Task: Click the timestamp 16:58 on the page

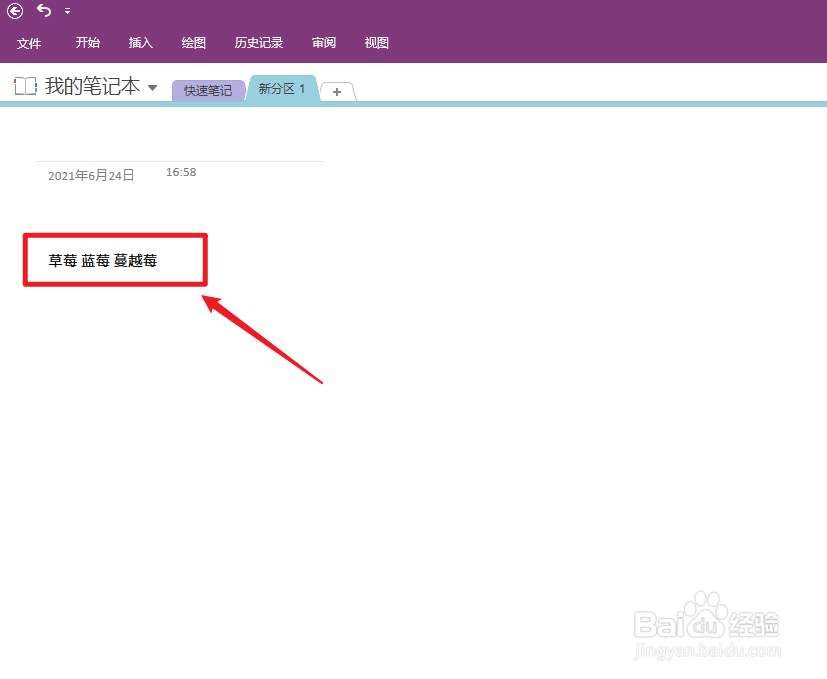Action: [x=180, y=171]
